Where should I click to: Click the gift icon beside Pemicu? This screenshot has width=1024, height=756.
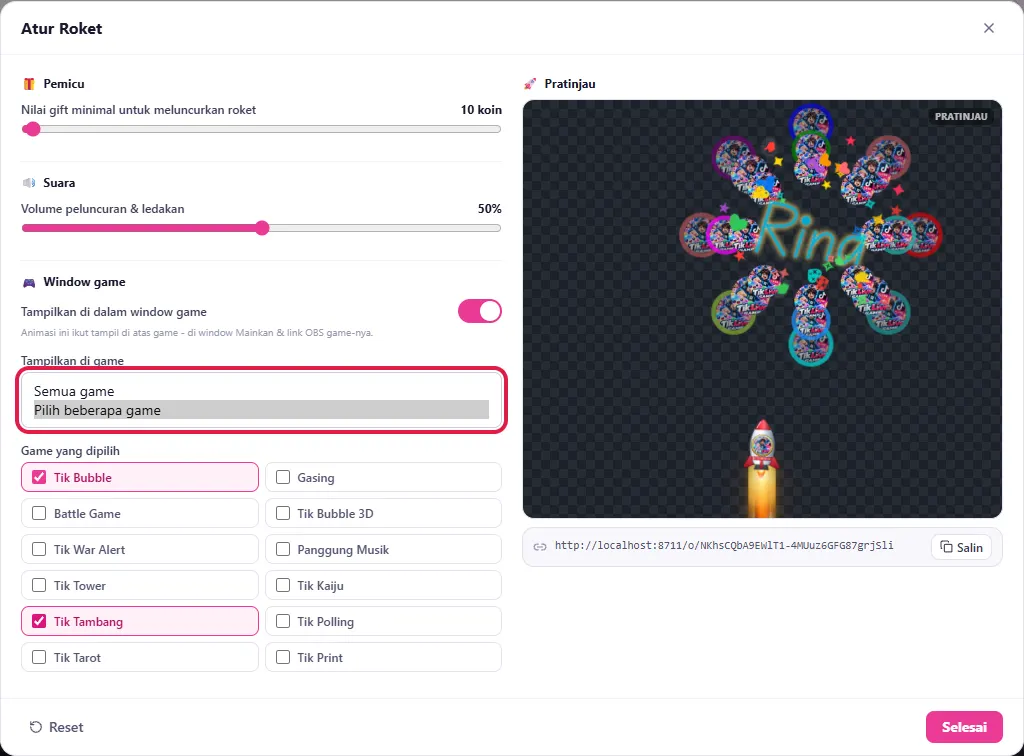tap(29, 84)
